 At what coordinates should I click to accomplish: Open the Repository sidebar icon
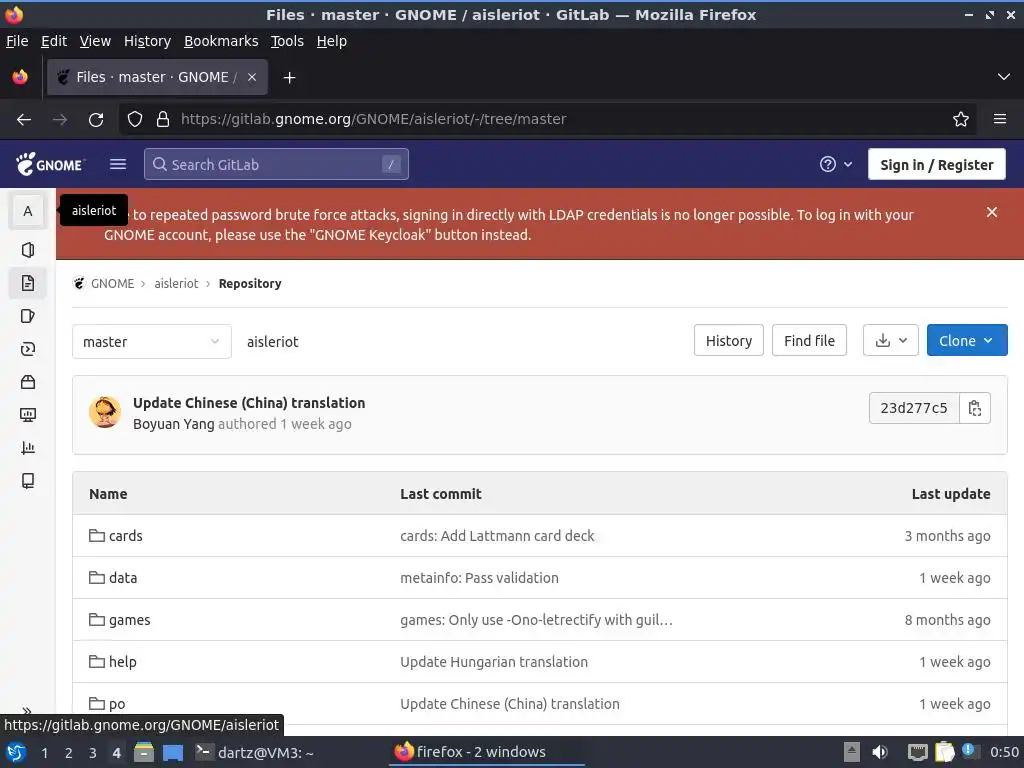27,283
